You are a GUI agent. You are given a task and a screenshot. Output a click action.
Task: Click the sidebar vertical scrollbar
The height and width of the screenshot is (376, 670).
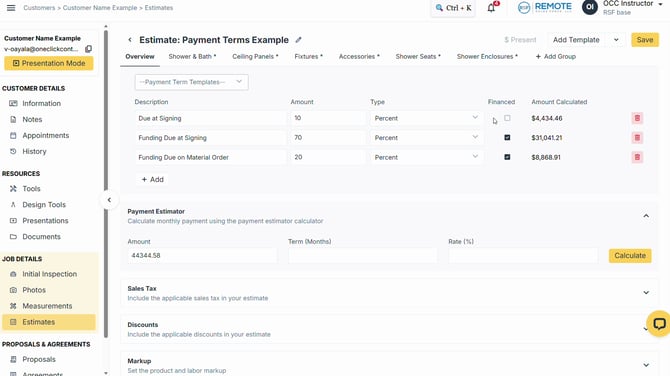point(106,184)
